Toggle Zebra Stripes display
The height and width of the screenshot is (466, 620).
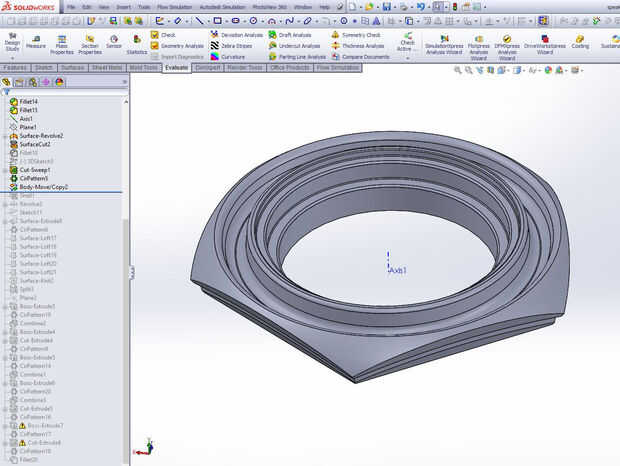tap(231, 46)
